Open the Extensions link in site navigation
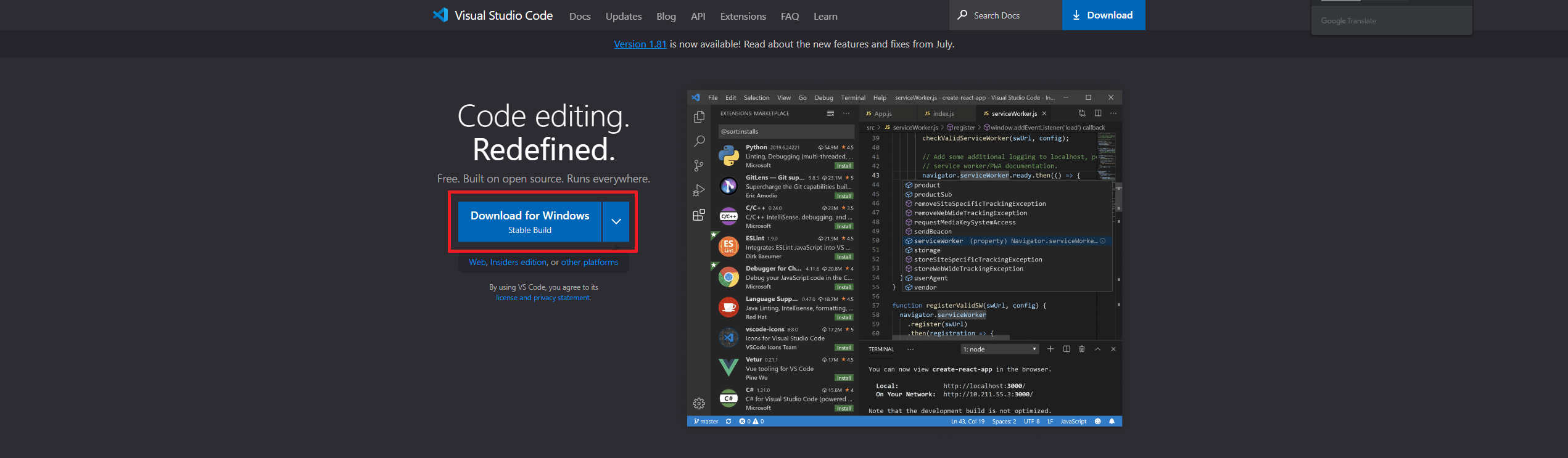1568x458 pixels. [743, 17]
